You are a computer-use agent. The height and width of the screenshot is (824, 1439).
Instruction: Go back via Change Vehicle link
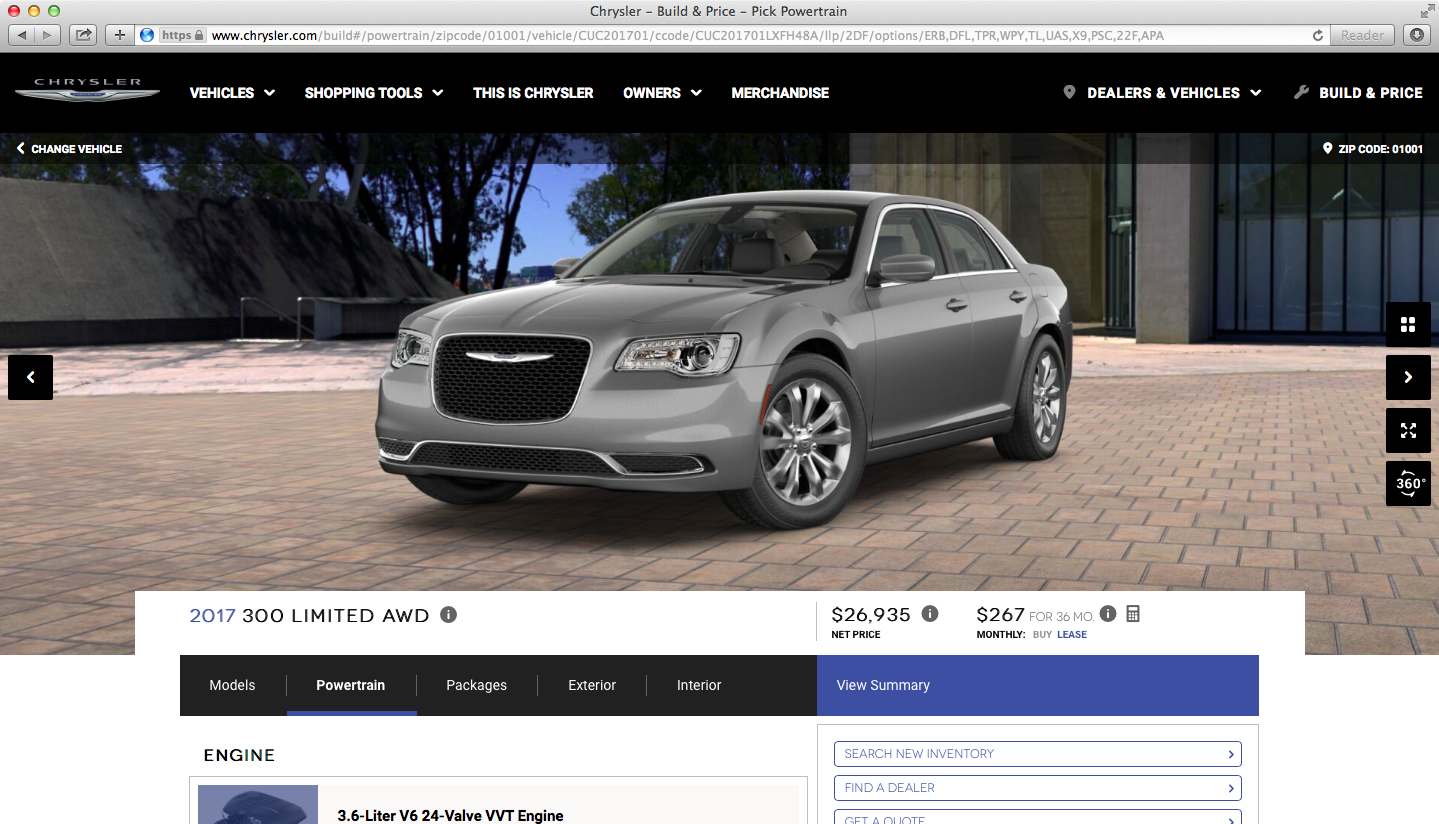(x=69, y=148)
